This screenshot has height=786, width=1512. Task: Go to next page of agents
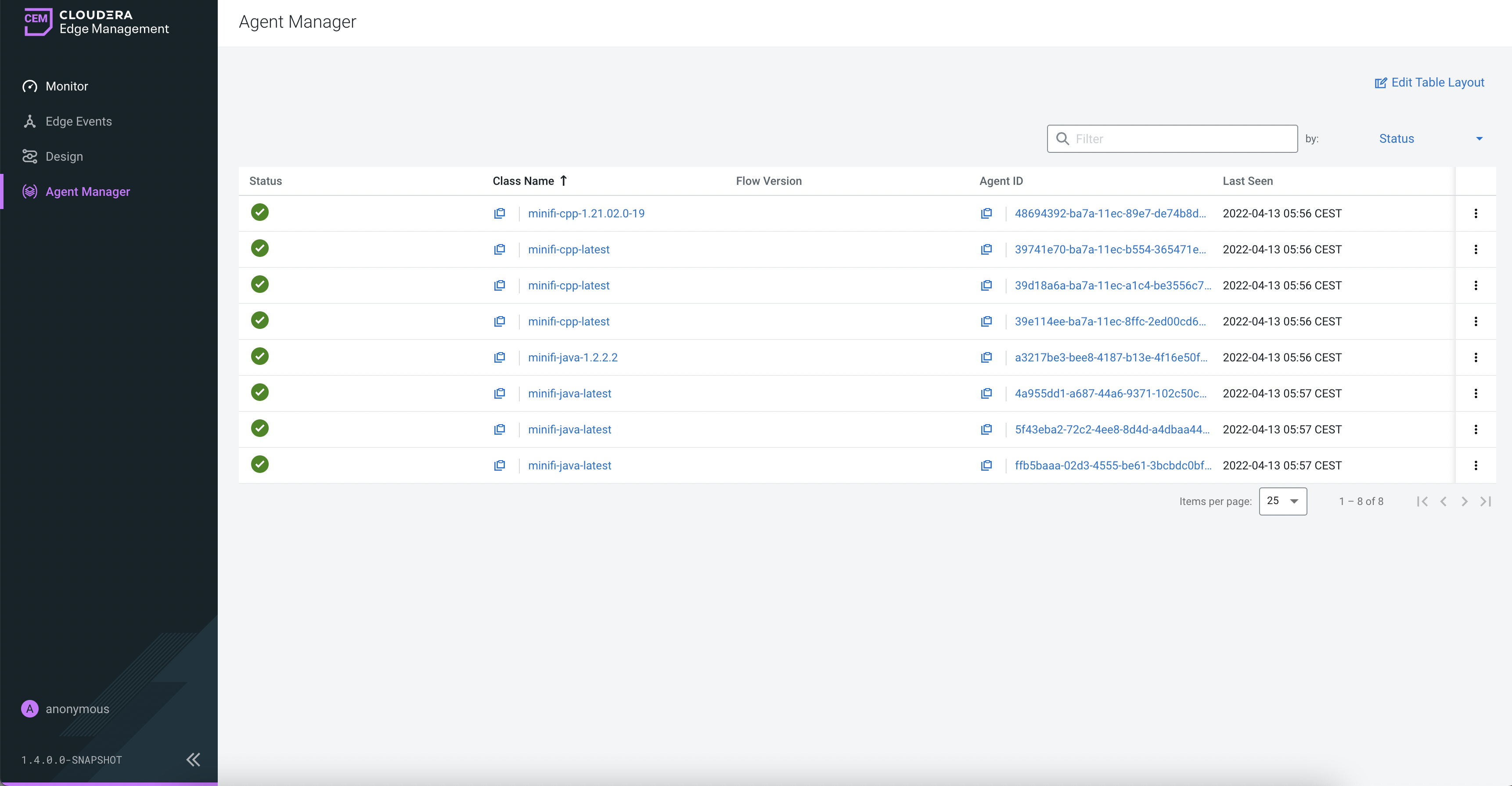(1465, 501)
